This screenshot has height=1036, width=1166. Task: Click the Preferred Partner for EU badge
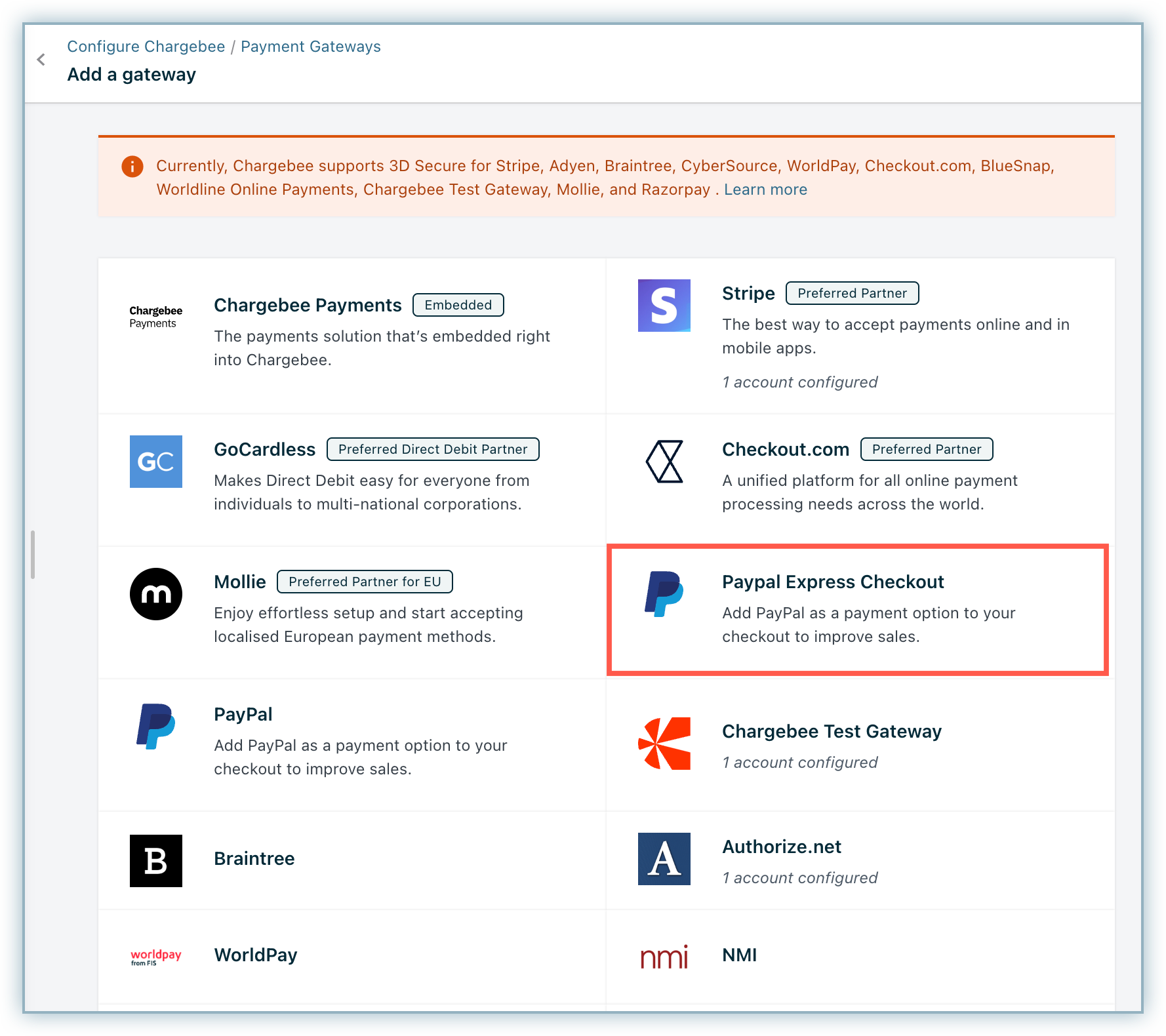tap(365, 582)
